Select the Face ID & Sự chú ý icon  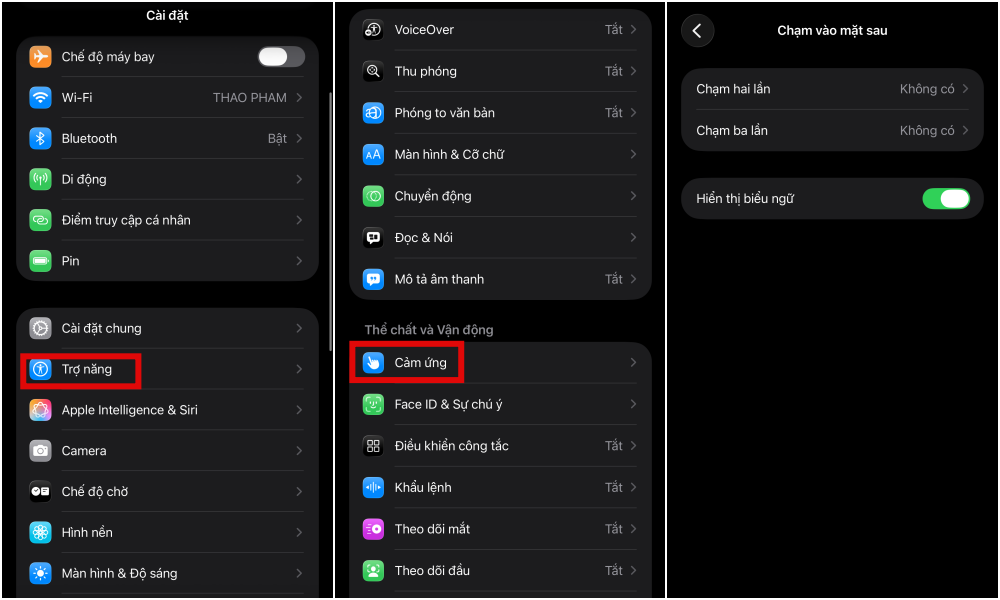click(x=373, y=404)
